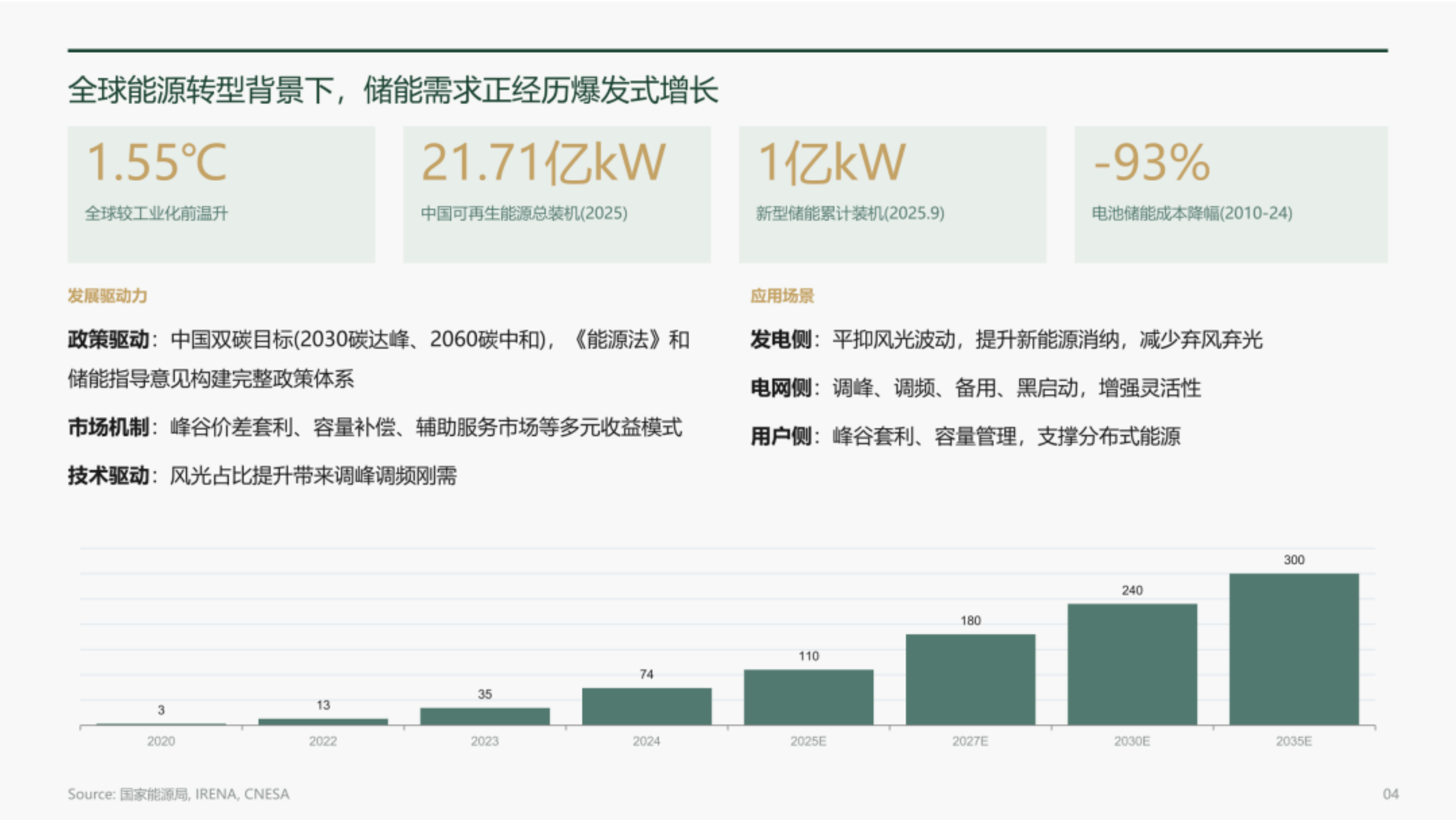Click the 新型储能累计装机(2025.9) caption
The image size is (1456, 820).
click(850, 213)
